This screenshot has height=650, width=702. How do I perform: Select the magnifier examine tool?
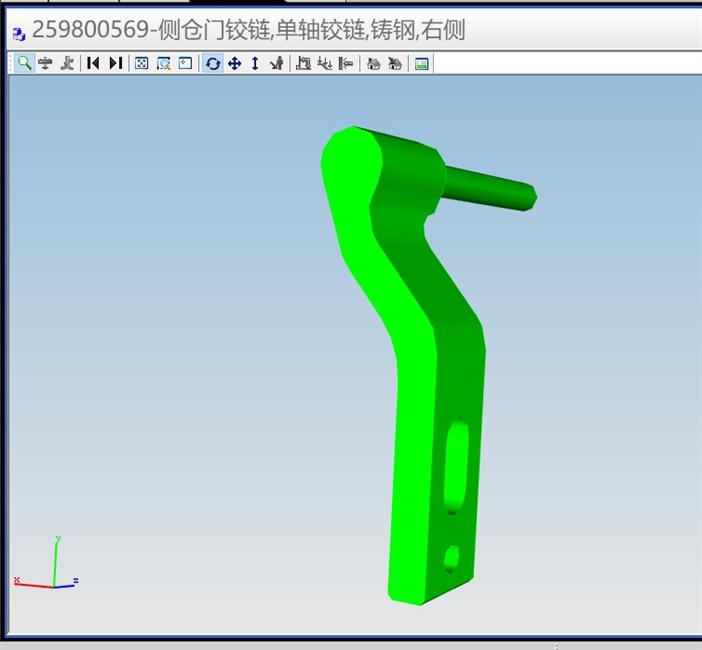25,63
